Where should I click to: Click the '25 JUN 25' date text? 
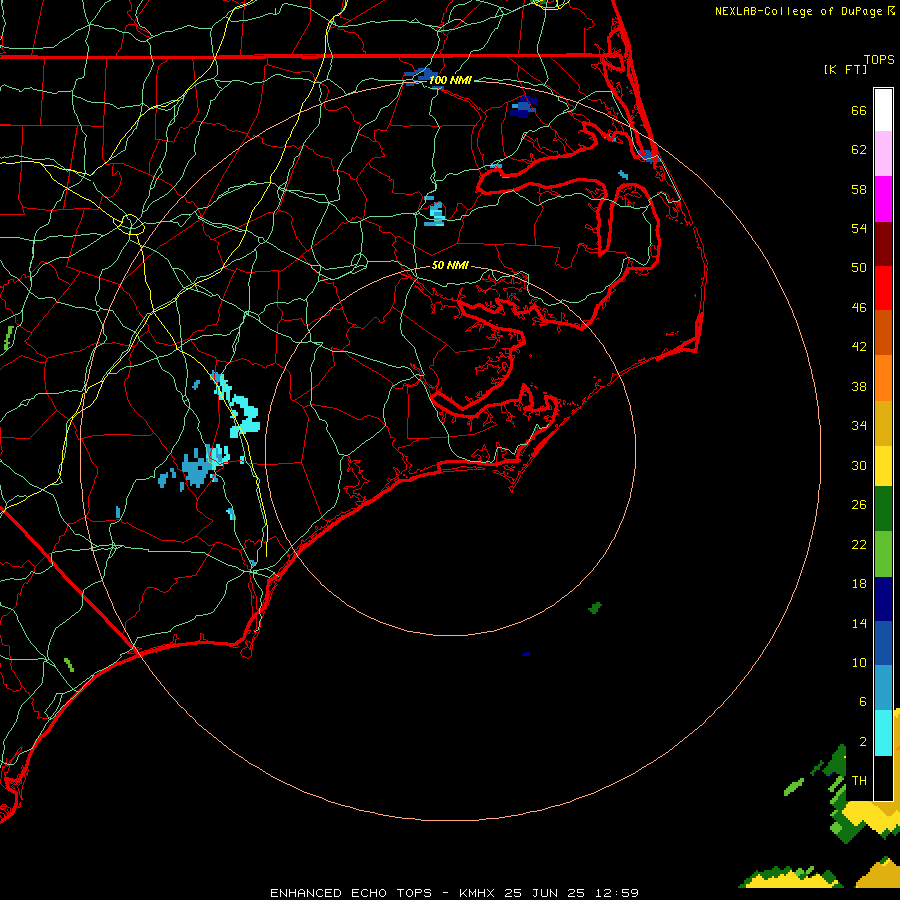pyautogui.click(x=545, y=893)
